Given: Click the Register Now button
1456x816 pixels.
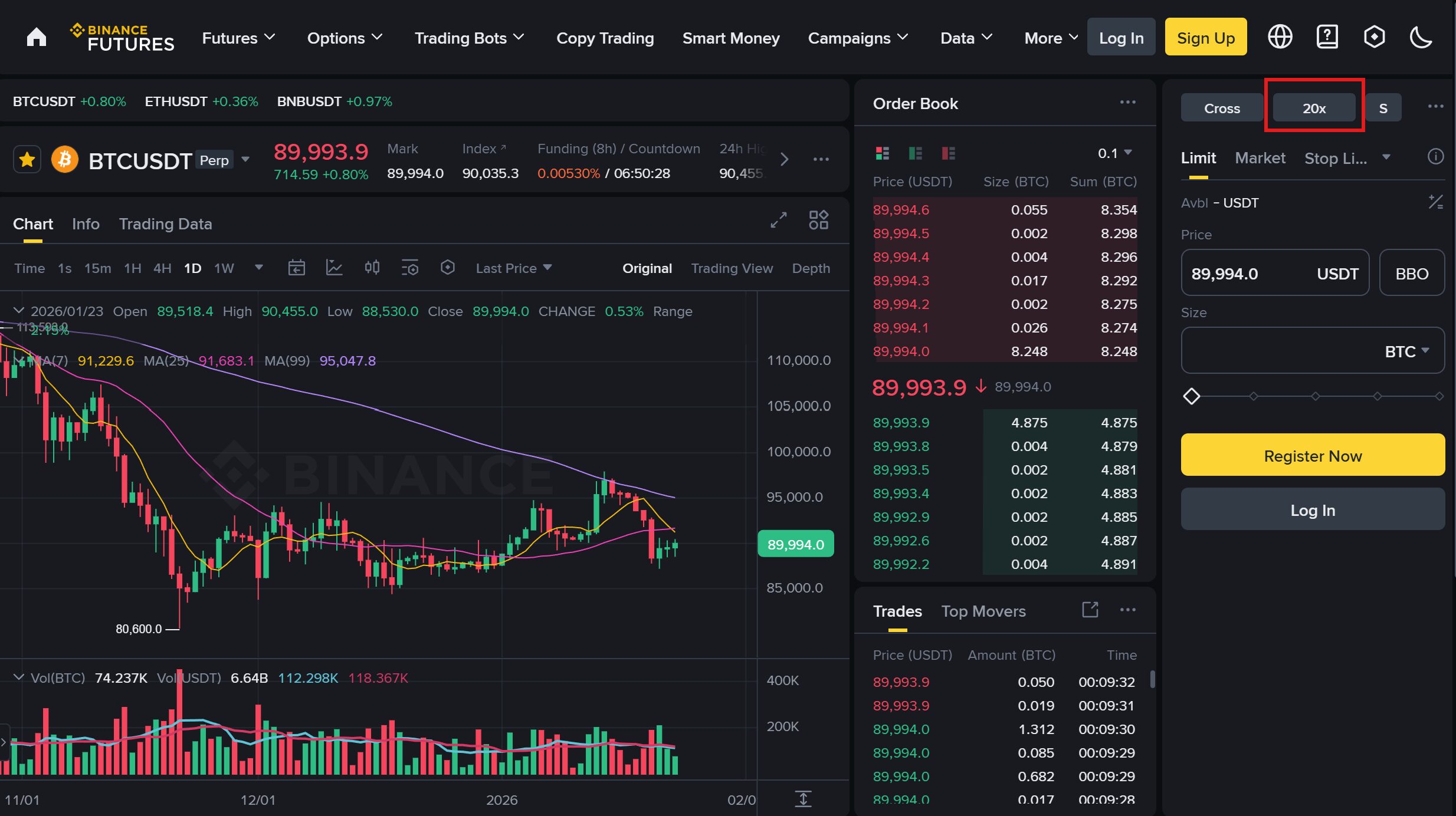Looking at the screenshot, I should pos(1312,455).
